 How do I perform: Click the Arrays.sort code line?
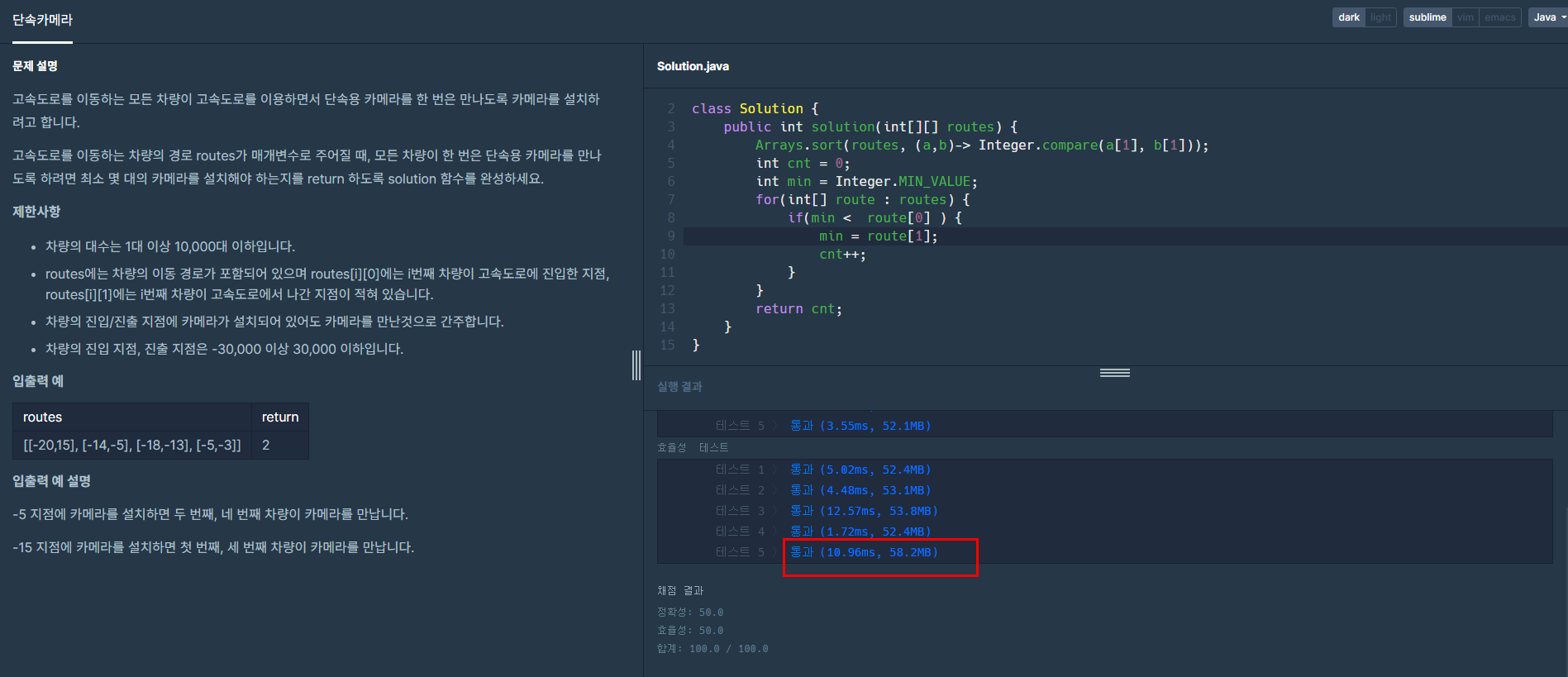point(981,145)
